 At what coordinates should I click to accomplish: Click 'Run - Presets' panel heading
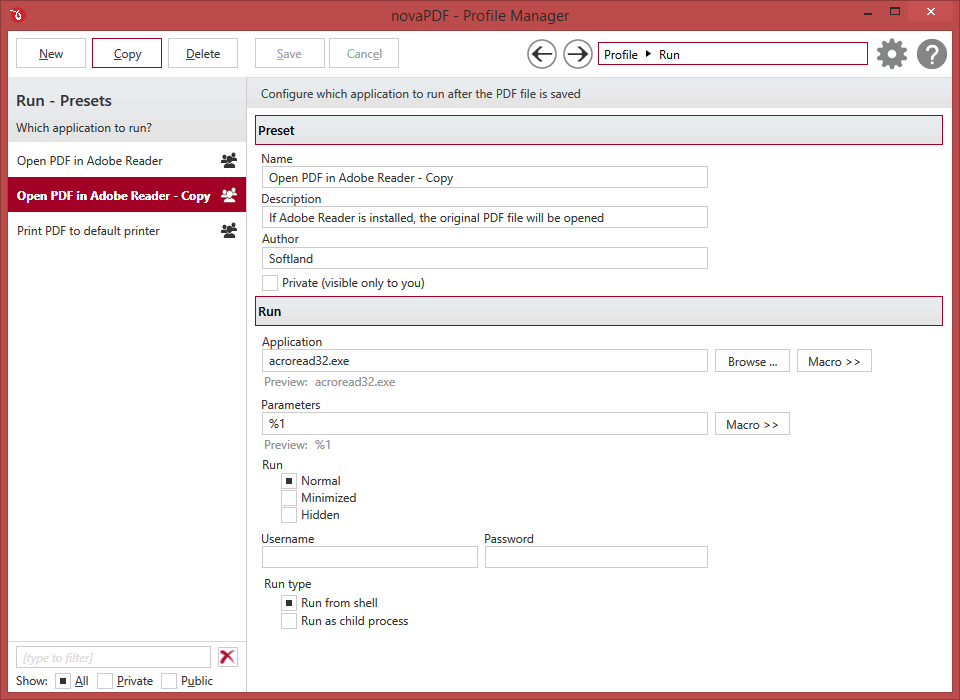tap(64, 100)
